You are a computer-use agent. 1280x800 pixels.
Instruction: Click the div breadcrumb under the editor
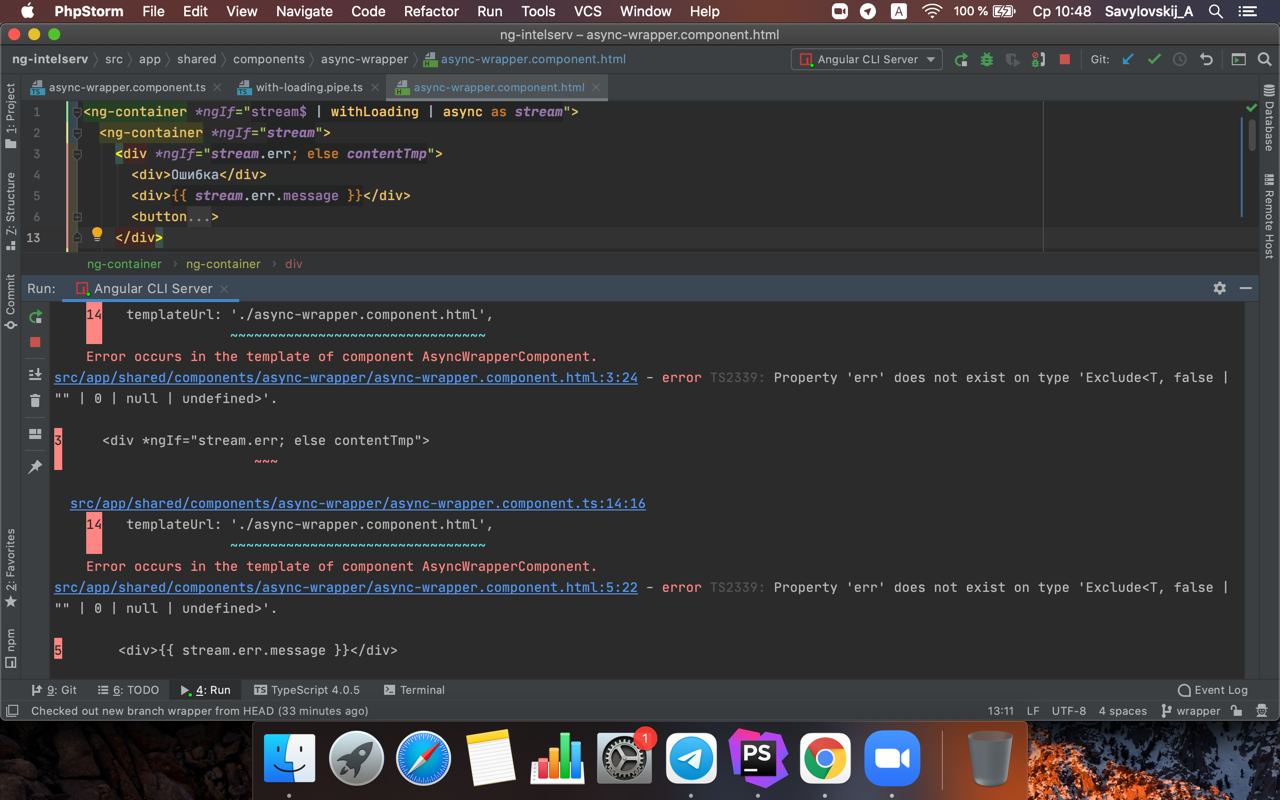click(x=293, y=264)
